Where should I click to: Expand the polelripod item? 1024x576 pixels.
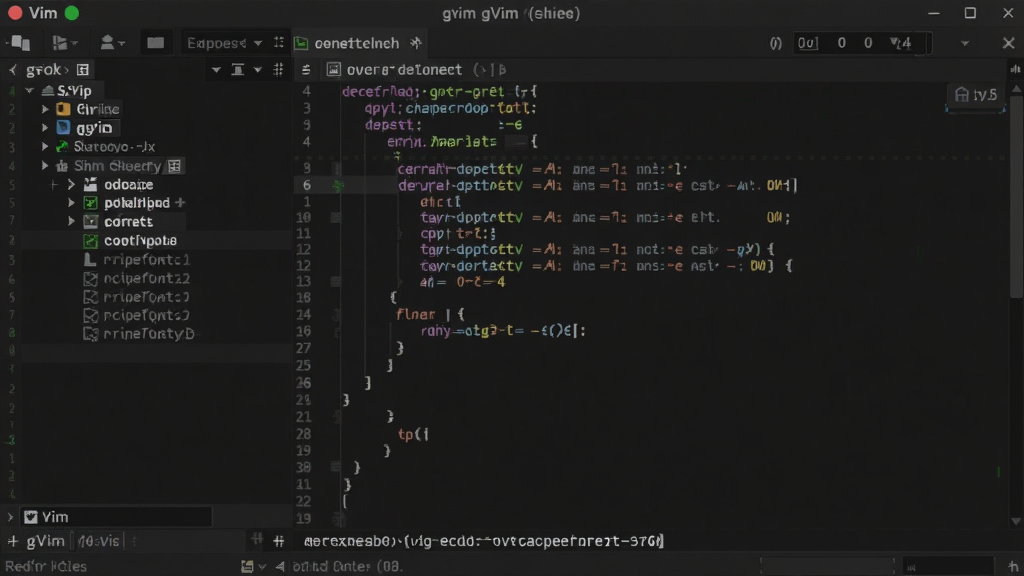click(x=71, y=202)
